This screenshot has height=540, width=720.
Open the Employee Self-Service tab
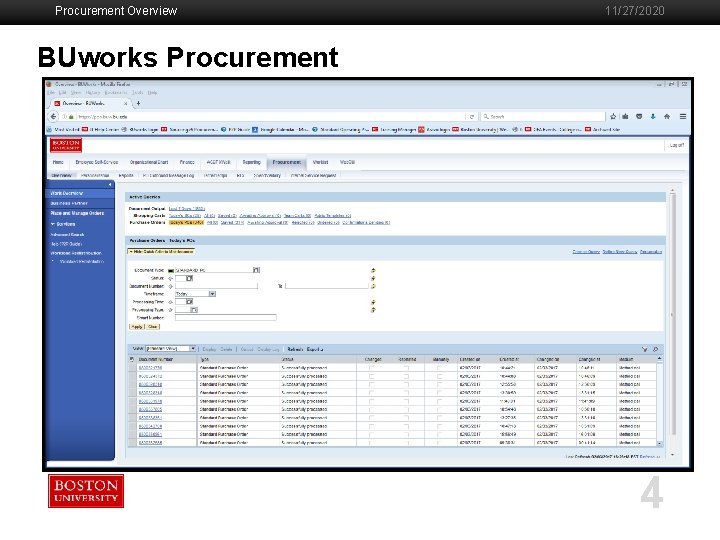97,162
